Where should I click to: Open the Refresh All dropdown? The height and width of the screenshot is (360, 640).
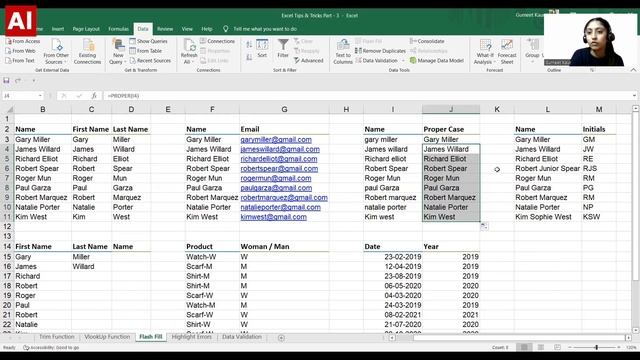pos(189,51)
